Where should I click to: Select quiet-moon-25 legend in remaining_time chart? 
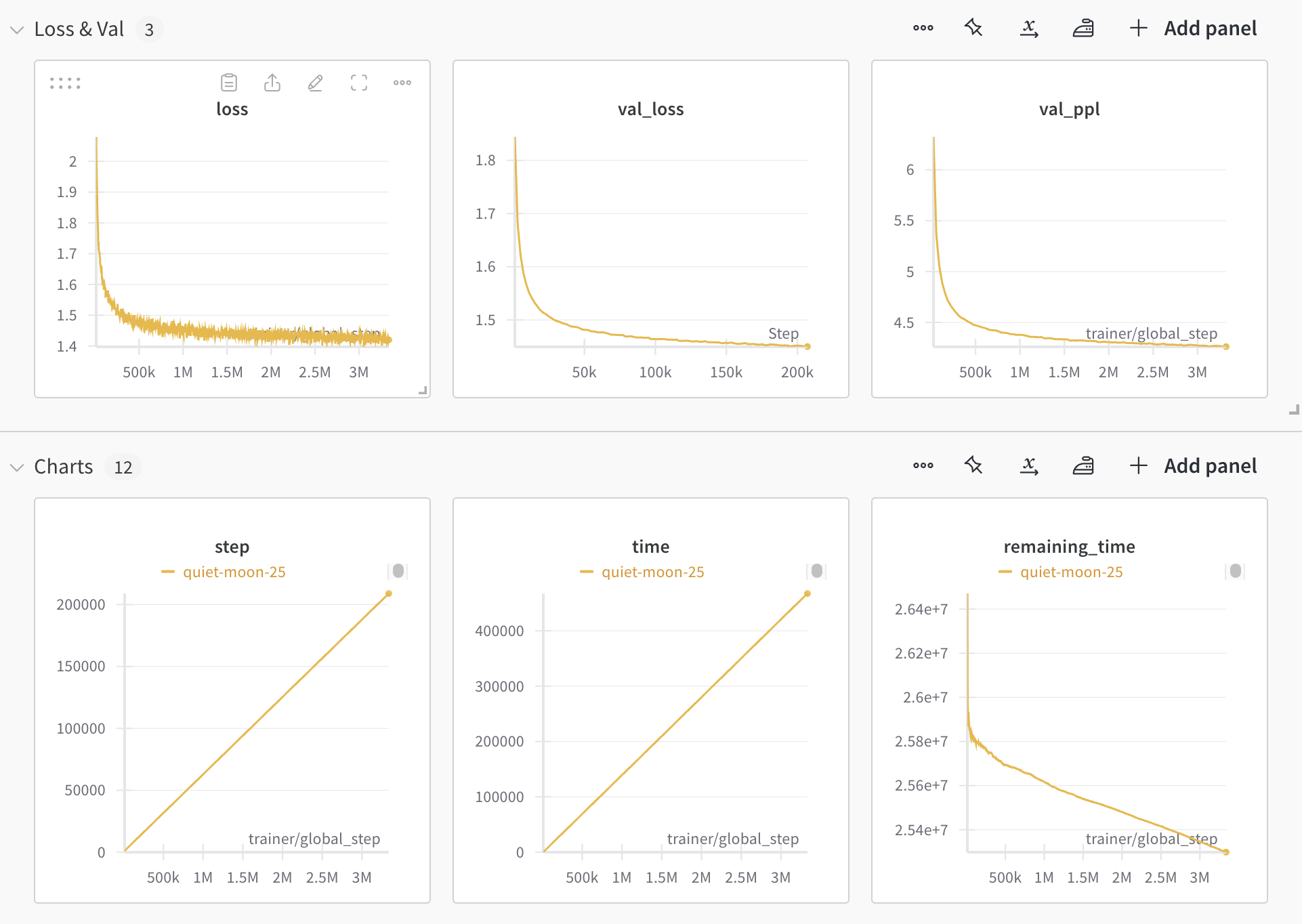pyautogui.click(x=1061, y=572)
